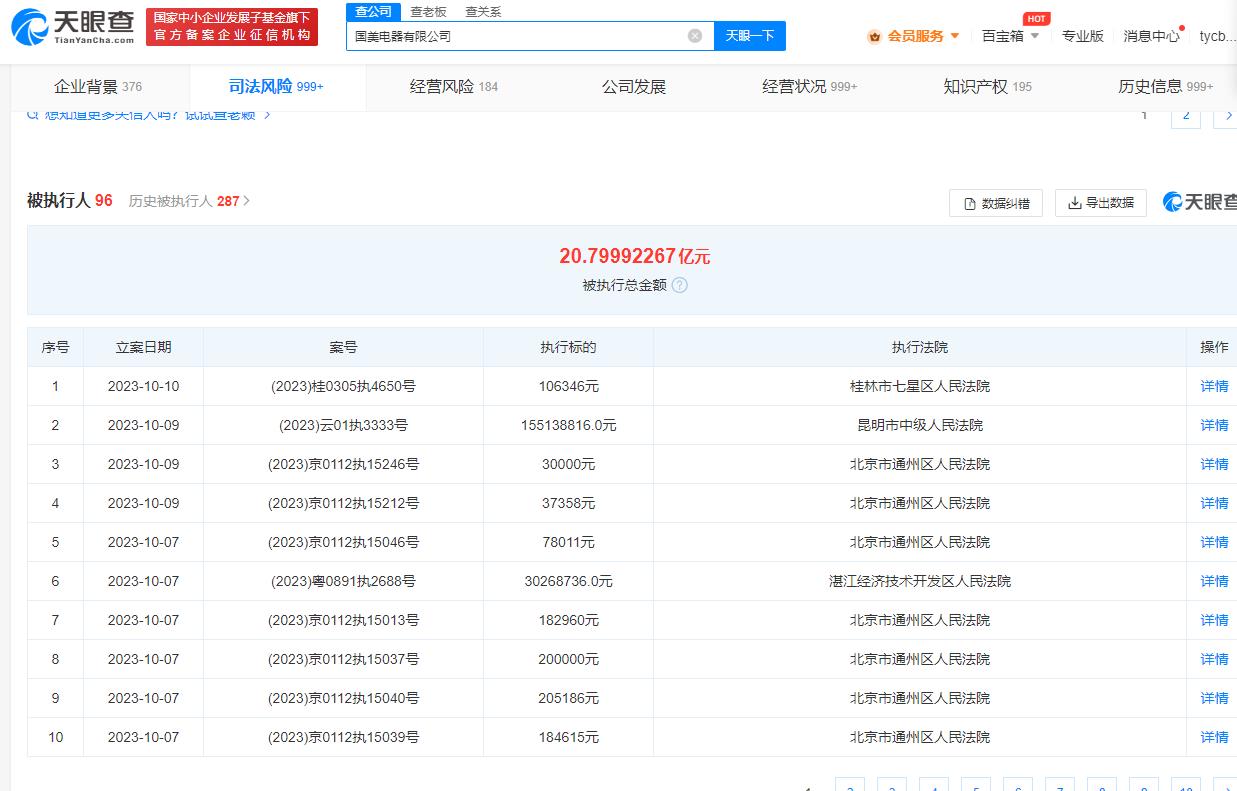Open 专业版 link

1083,36
